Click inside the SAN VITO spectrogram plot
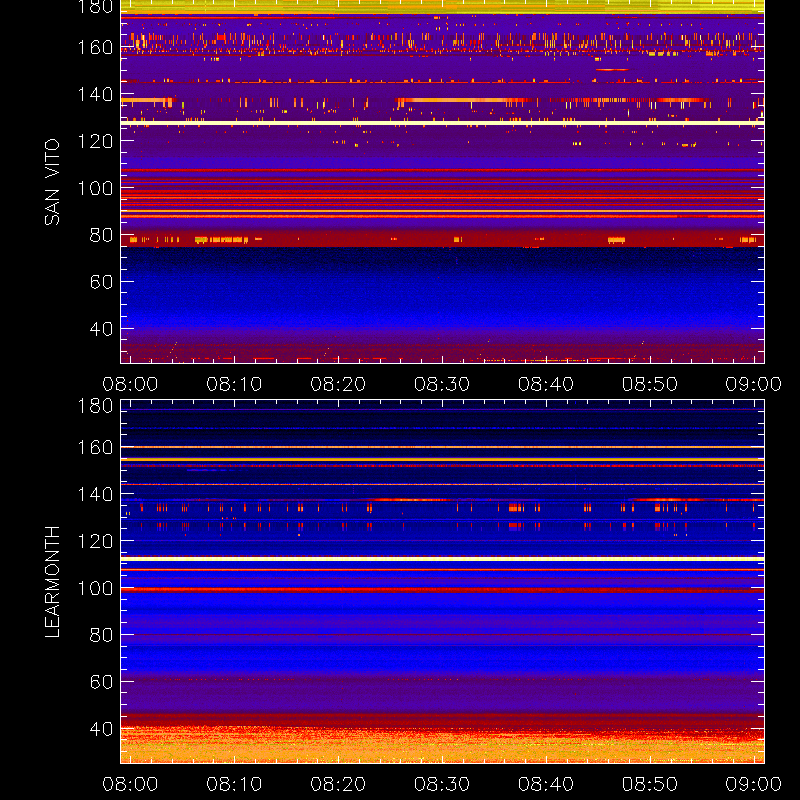This screenshot has width=800, height=800. coord(442,182)
